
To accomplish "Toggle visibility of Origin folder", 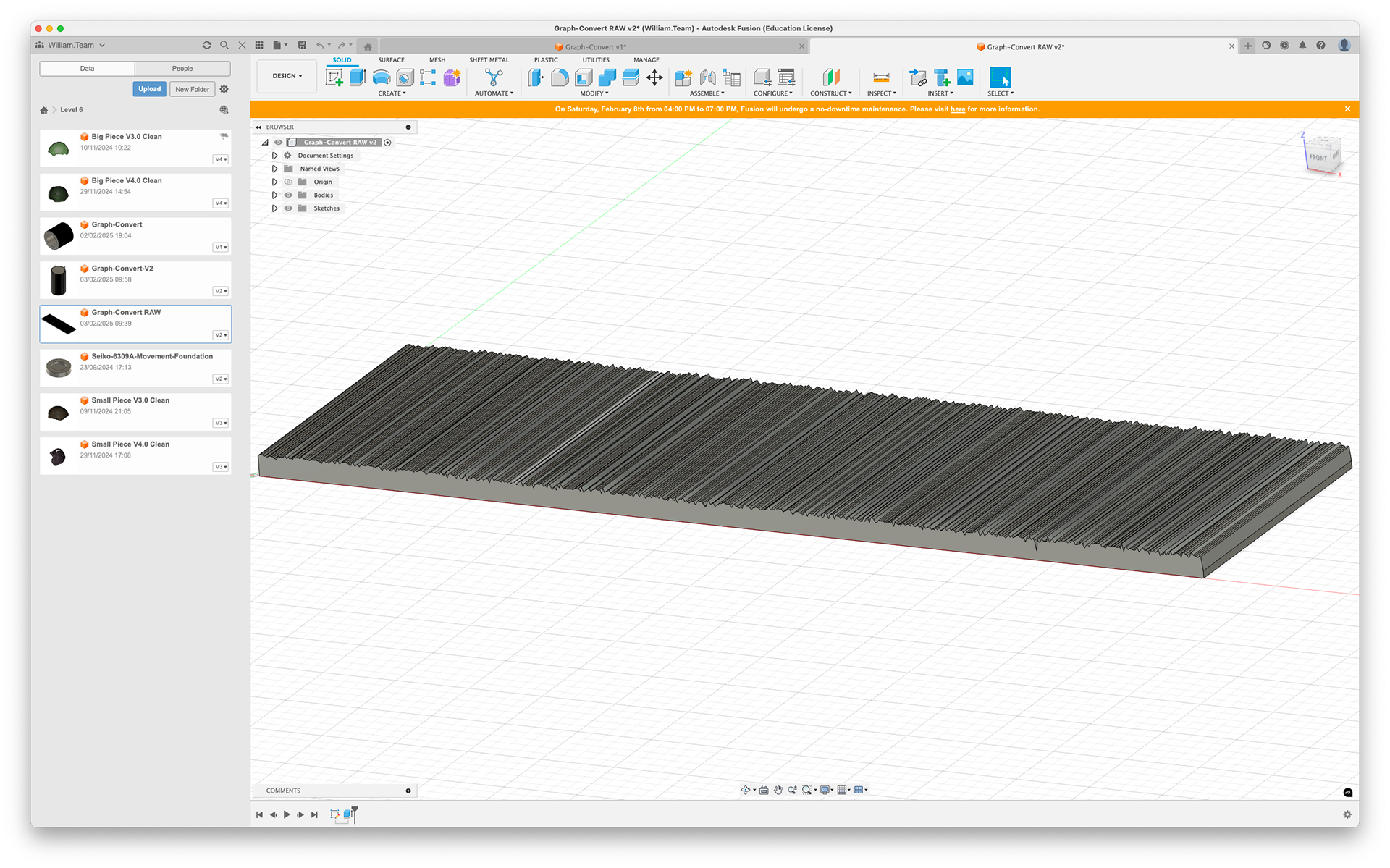I will tap(288, 182).
